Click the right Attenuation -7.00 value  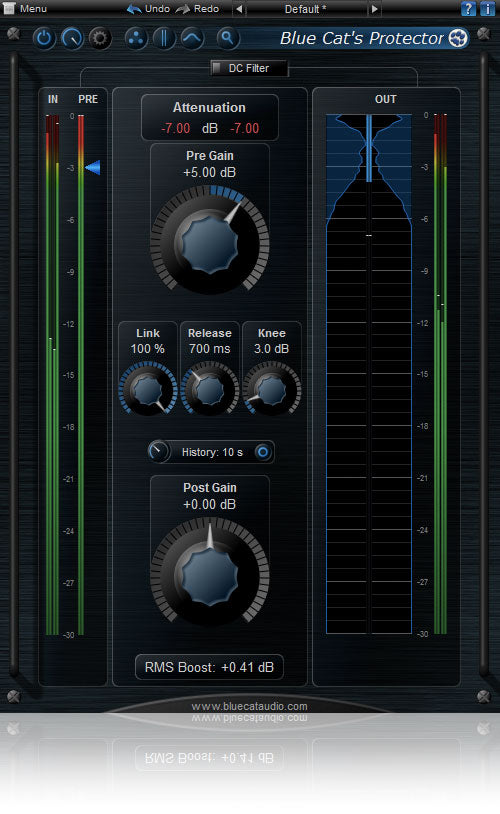[x=245, y=128]
